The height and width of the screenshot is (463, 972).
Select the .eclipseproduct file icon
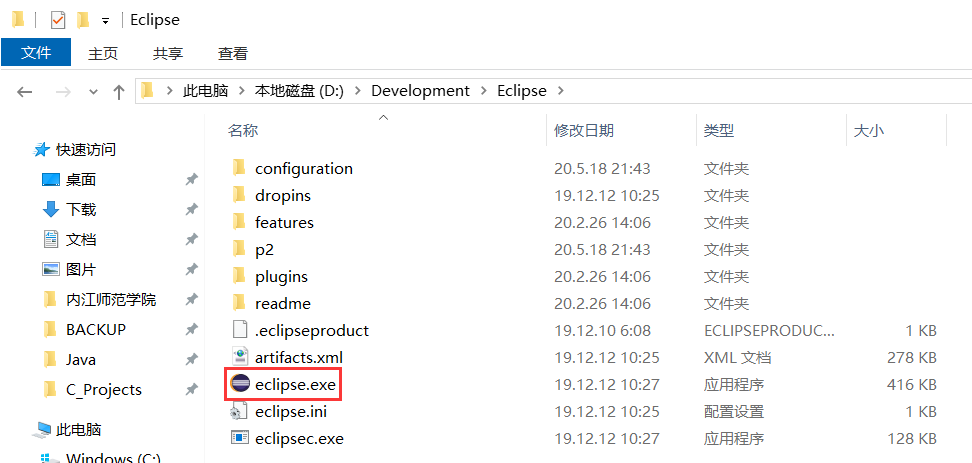[239, 330]
